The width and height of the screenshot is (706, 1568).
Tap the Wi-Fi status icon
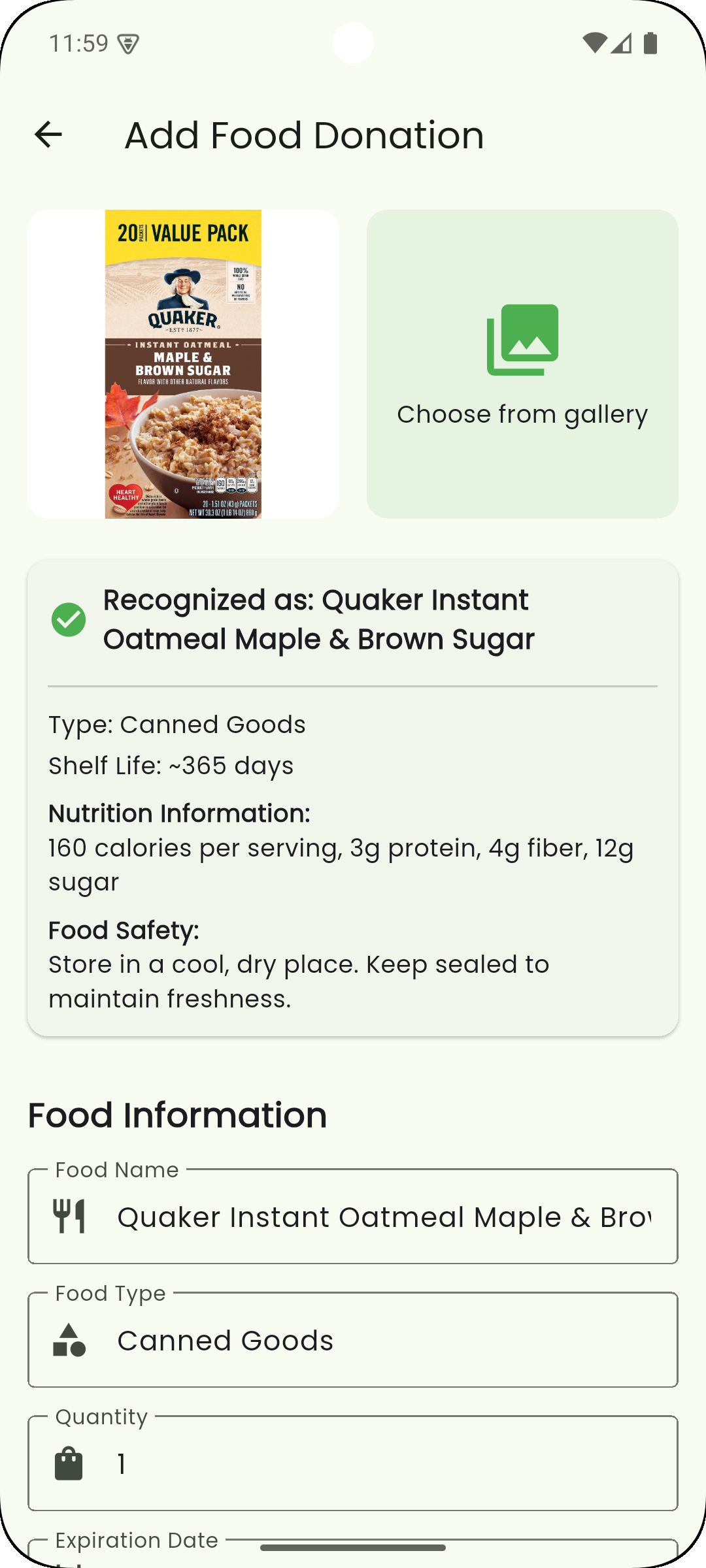(594, 43)
